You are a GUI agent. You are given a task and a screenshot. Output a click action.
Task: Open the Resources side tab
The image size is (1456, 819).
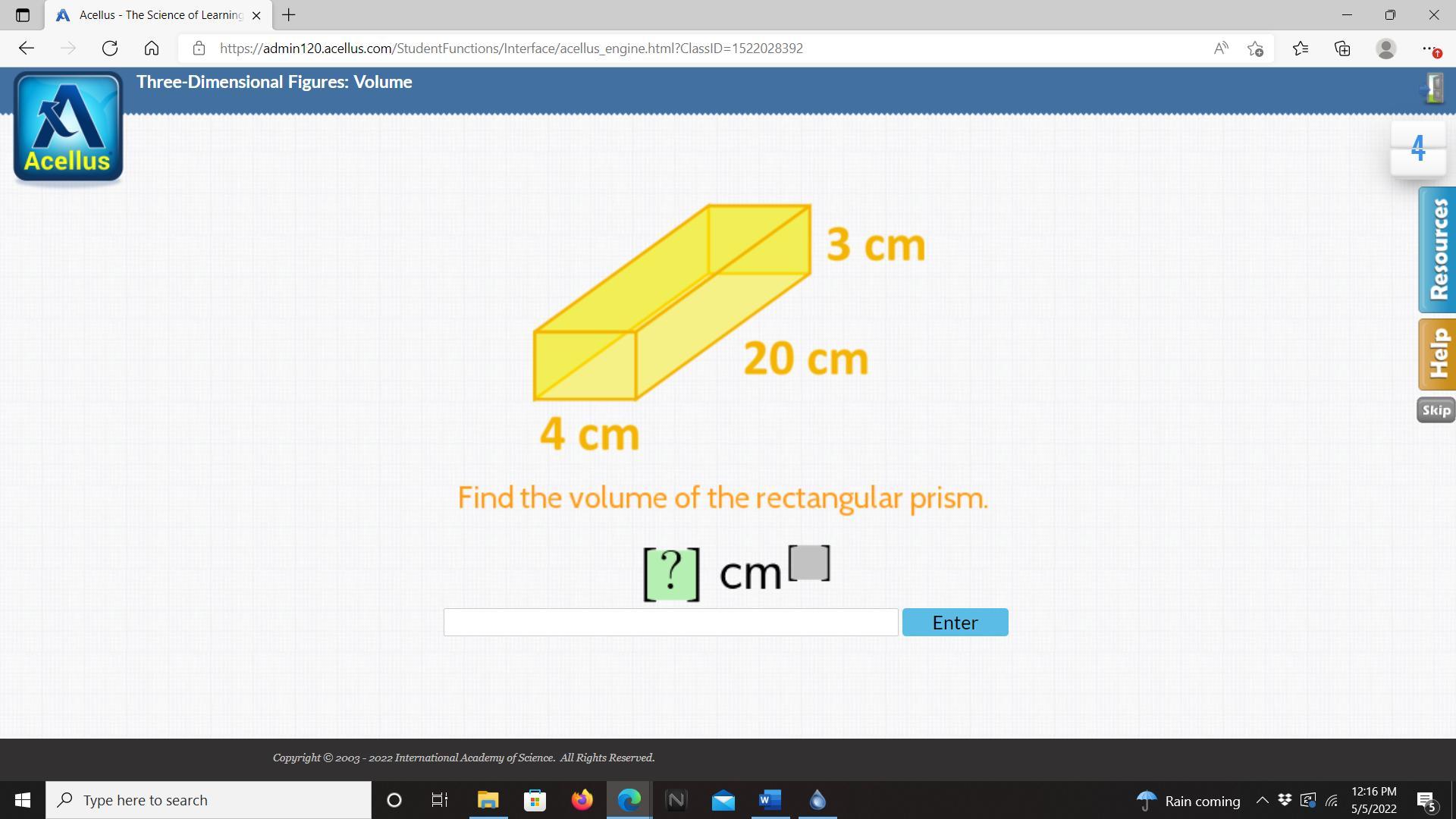[1437, 250]
